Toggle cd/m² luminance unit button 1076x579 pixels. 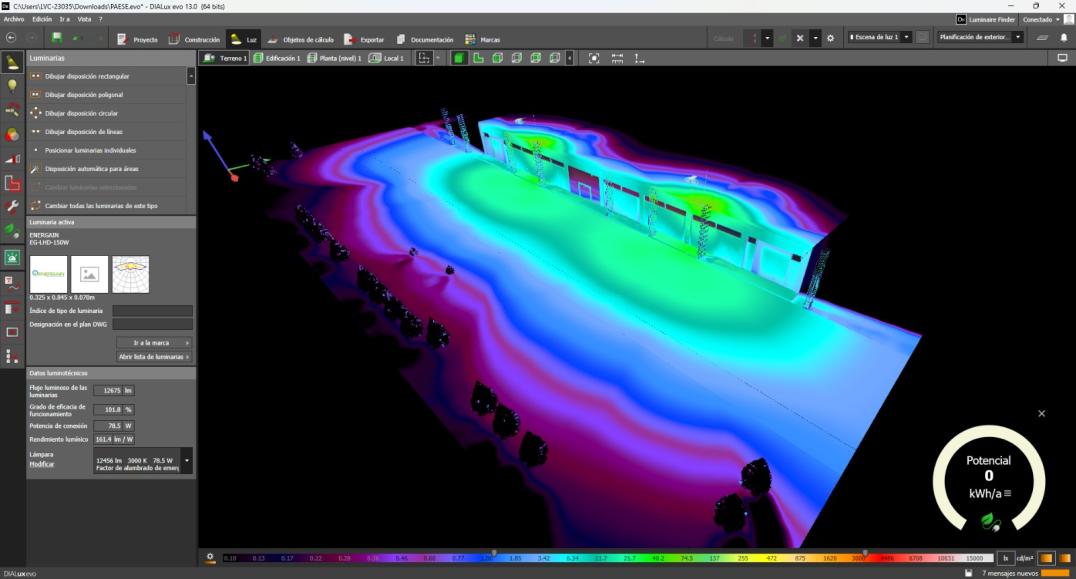(1024, 558)
